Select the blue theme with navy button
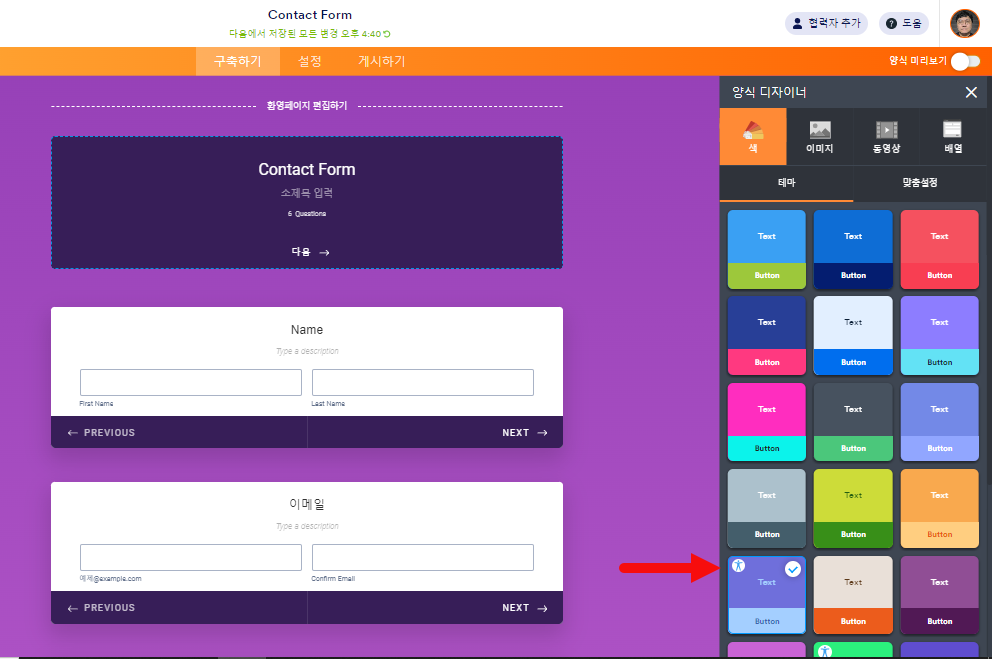This screenshot has height=659, width=992. pyautogui.click(x=853, y=250)
